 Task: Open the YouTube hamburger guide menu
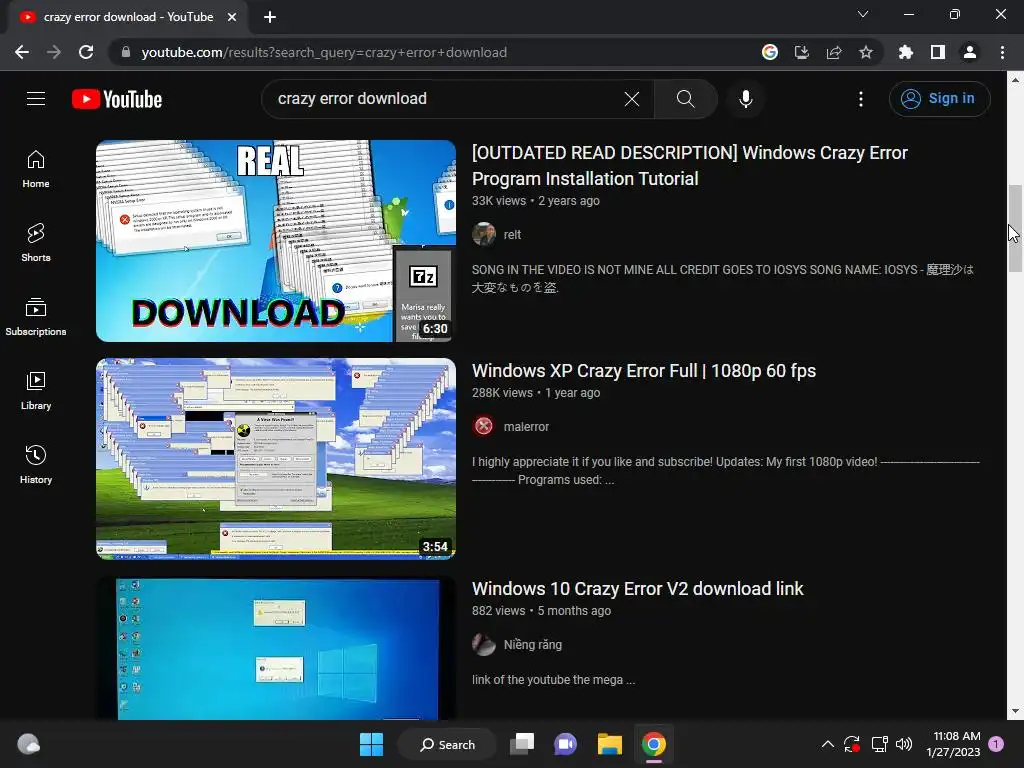click(x=36, y=99)
